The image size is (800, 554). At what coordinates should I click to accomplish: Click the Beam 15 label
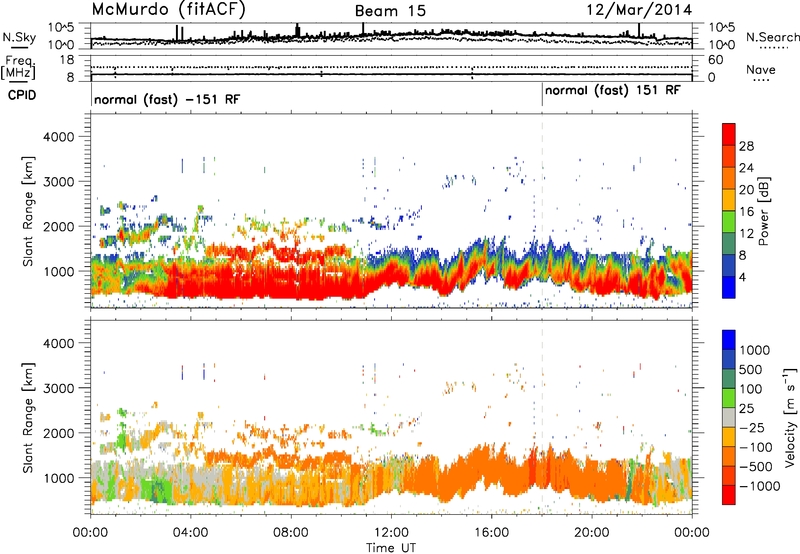point(390,11)
